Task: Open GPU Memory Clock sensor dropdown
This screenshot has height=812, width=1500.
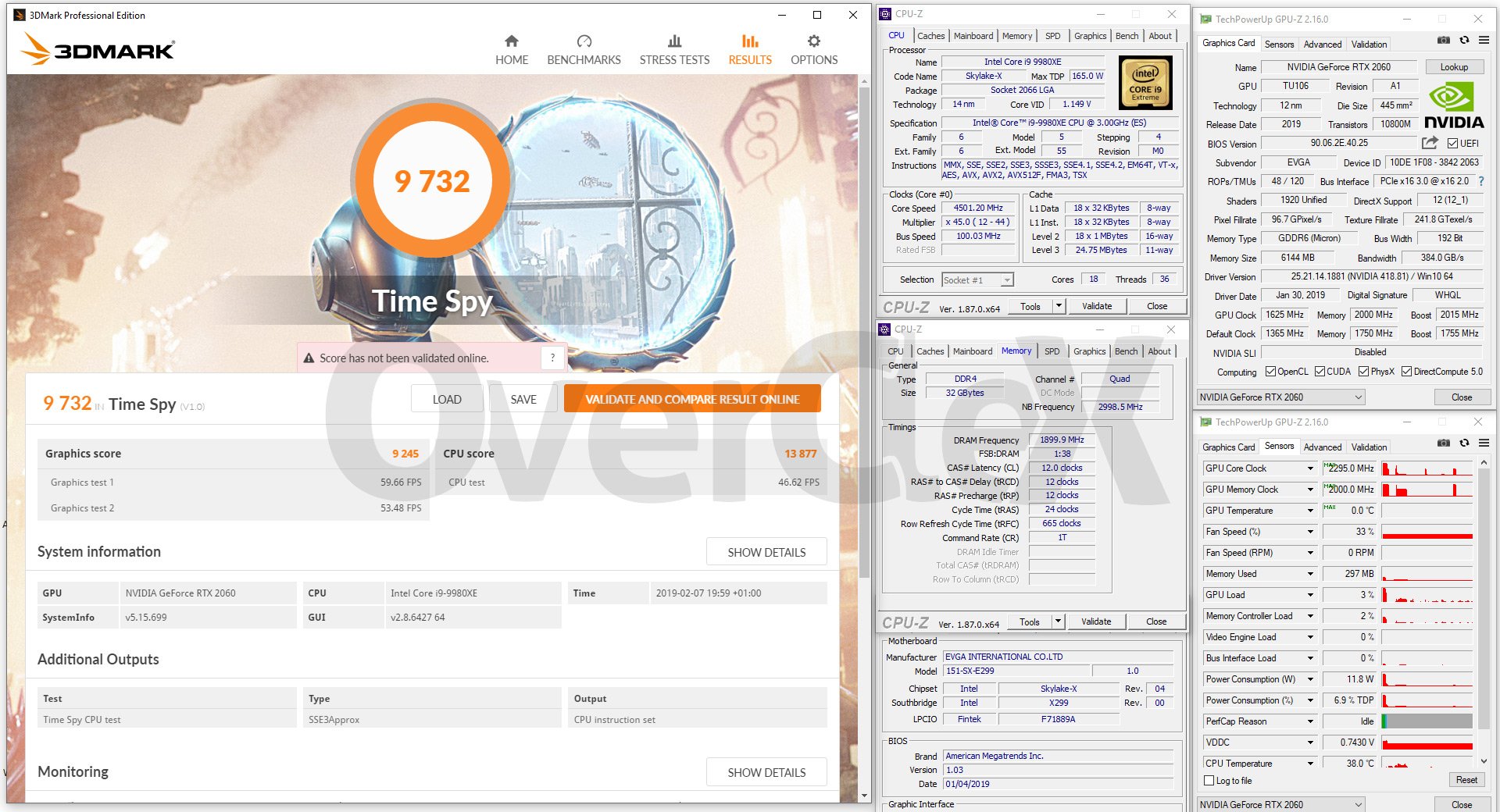Action: point(1310,490)
